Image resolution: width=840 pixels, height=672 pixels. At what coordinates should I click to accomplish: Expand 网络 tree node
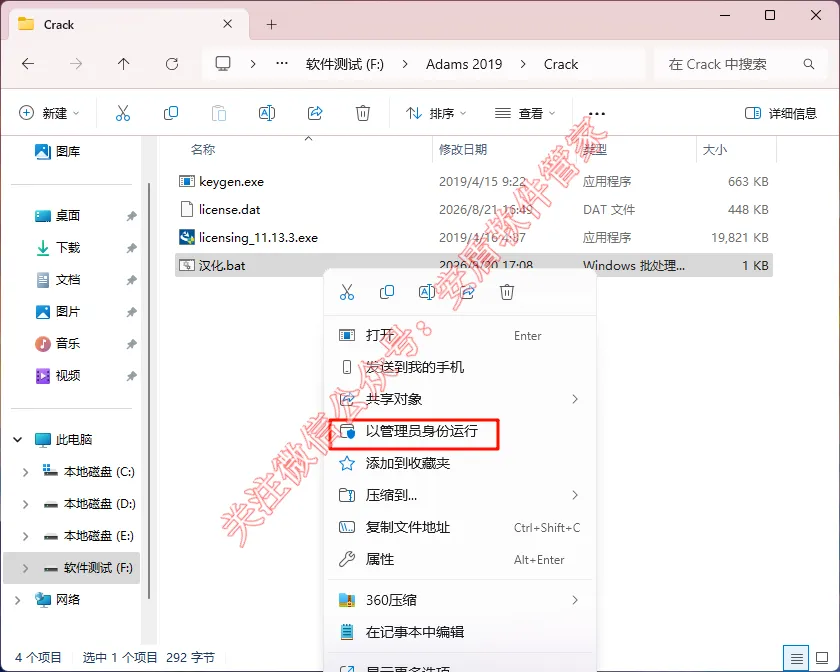click(x=17, y=600)
